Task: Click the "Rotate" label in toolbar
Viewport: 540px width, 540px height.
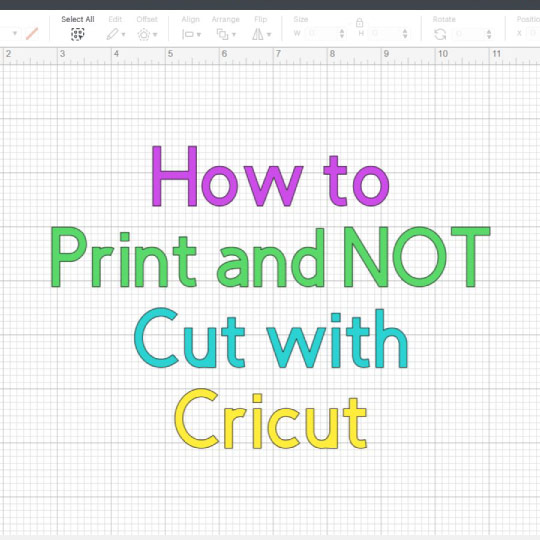Action: (444, 19)
